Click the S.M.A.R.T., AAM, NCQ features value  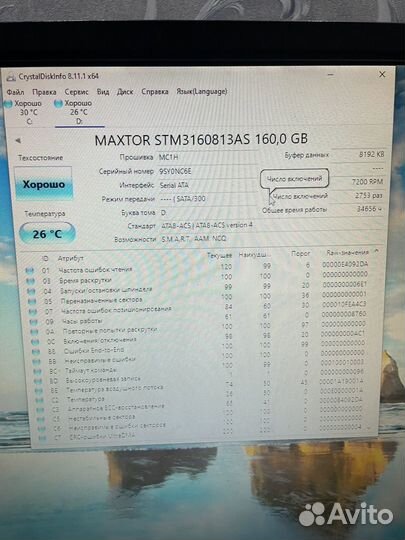coord(194,239)
